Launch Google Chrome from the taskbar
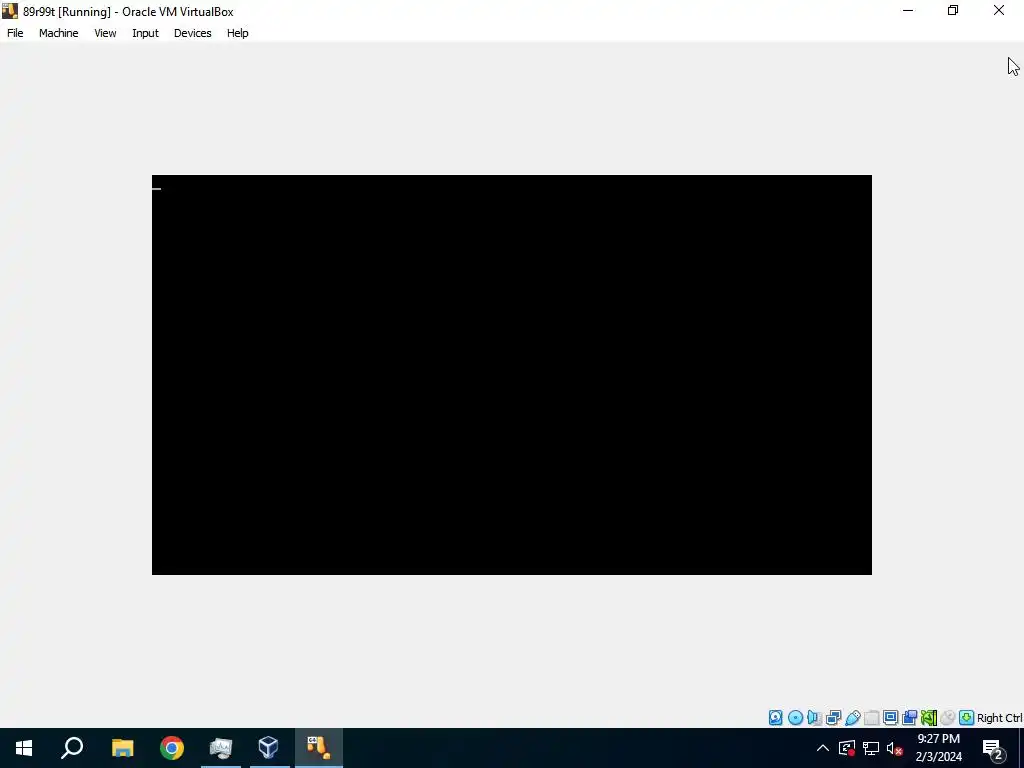Screen dimensions: 1024x768 click(172, 748)
